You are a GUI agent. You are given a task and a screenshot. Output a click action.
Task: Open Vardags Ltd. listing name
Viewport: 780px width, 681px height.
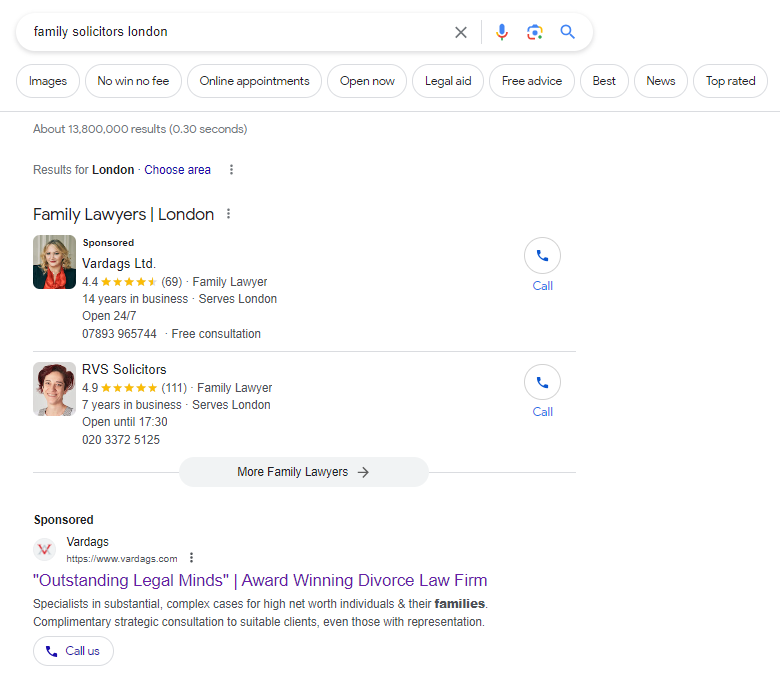(x=119, y=263)
